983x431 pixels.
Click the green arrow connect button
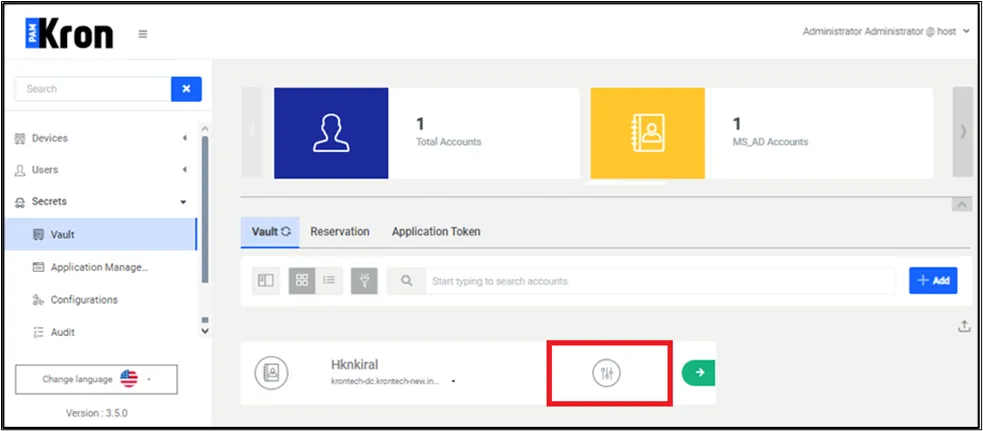[x=698, y=372]
